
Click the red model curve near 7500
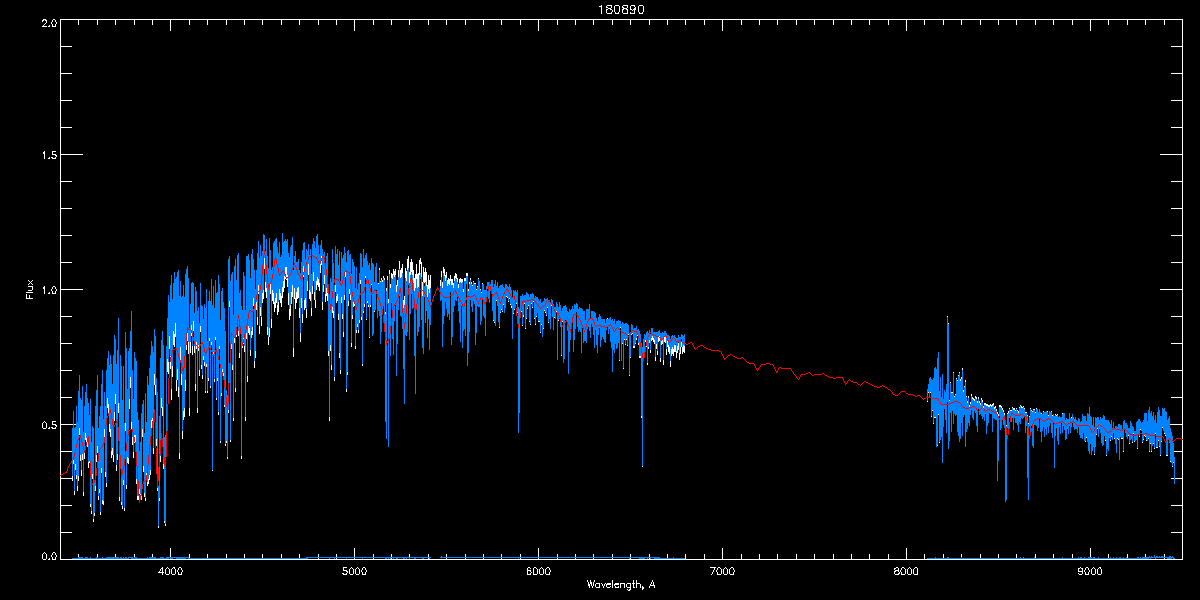[813, 375]
